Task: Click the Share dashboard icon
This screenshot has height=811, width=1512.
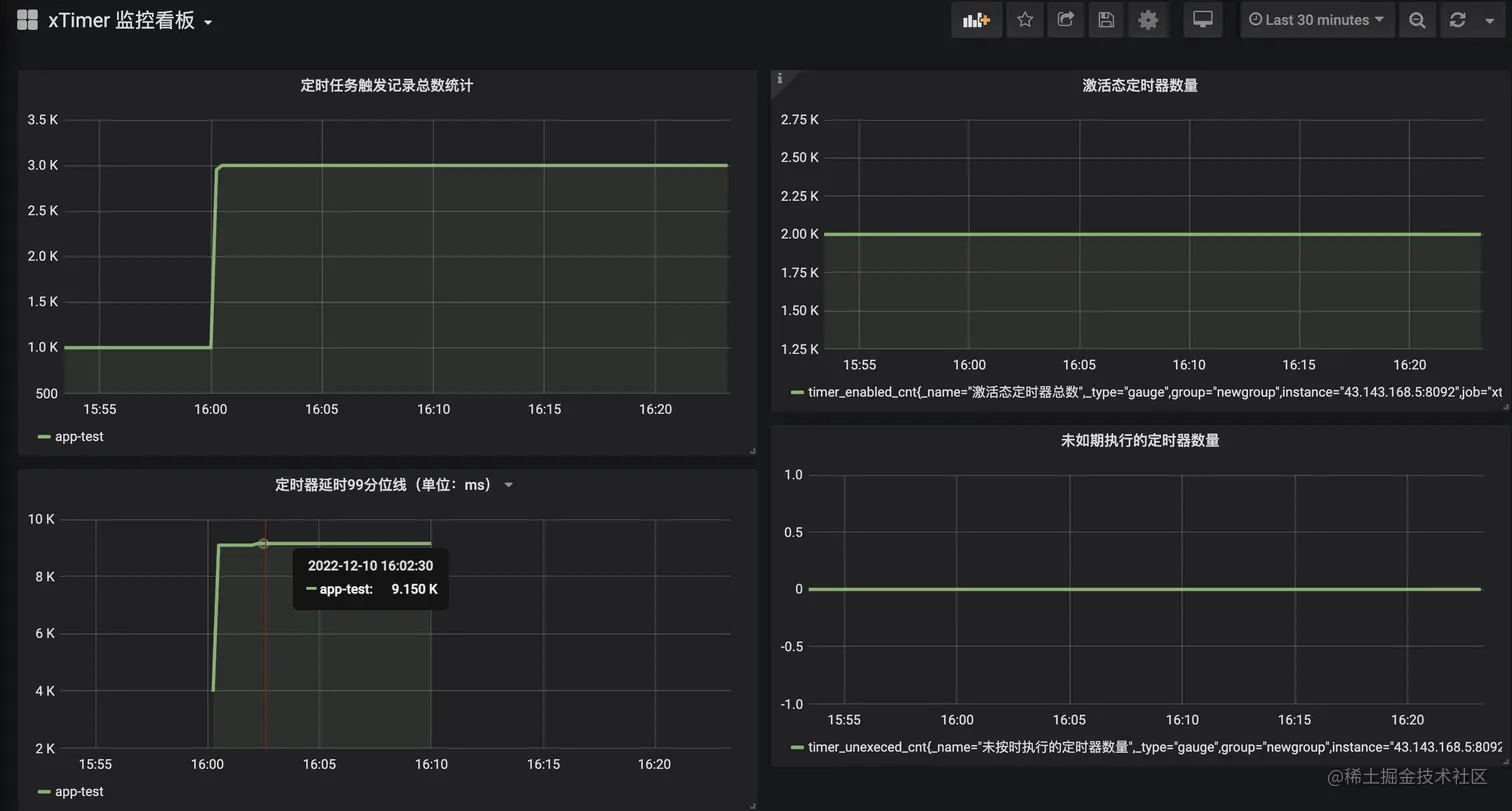Action: (x=1066, y=20)
